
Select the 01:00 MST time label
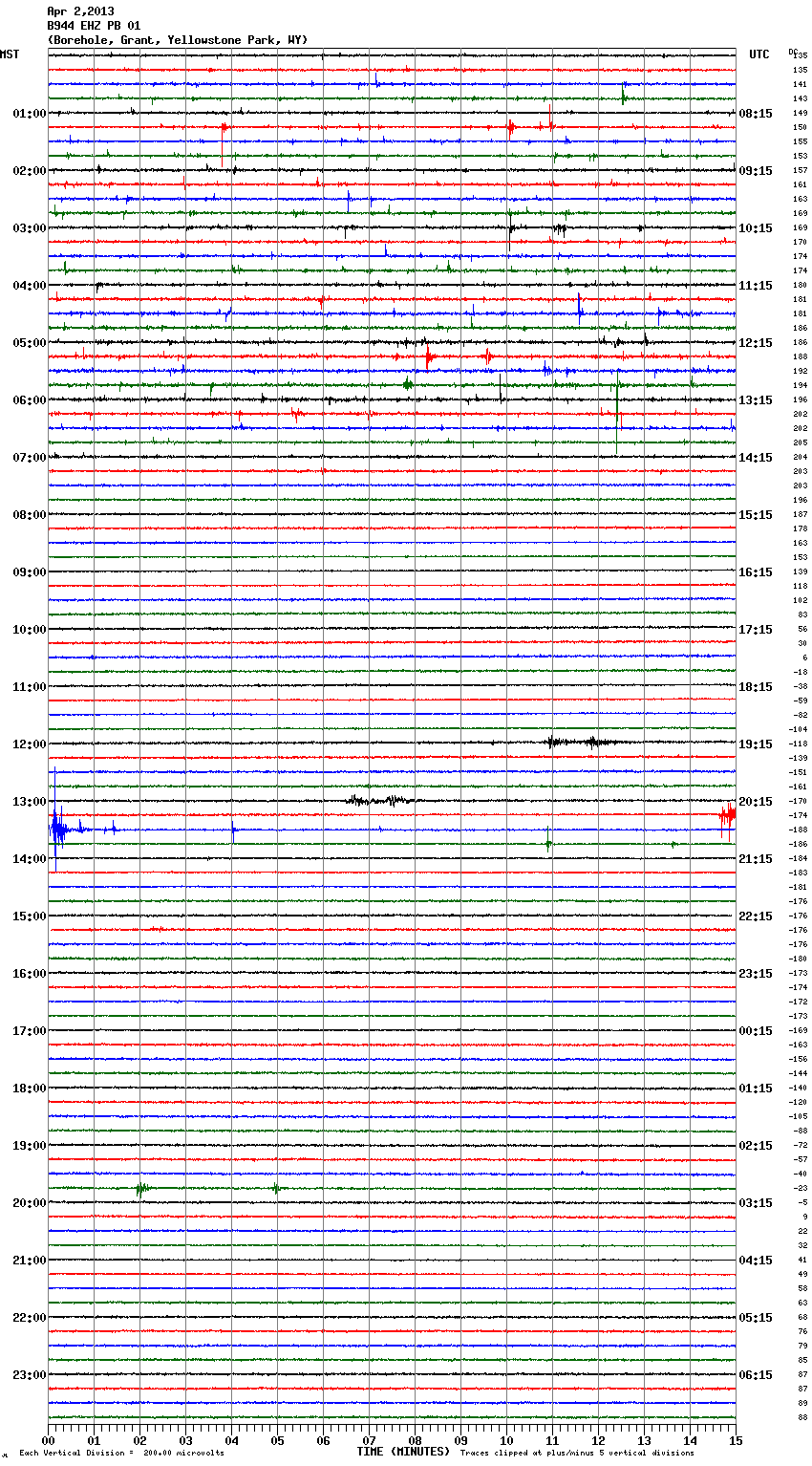30,114
